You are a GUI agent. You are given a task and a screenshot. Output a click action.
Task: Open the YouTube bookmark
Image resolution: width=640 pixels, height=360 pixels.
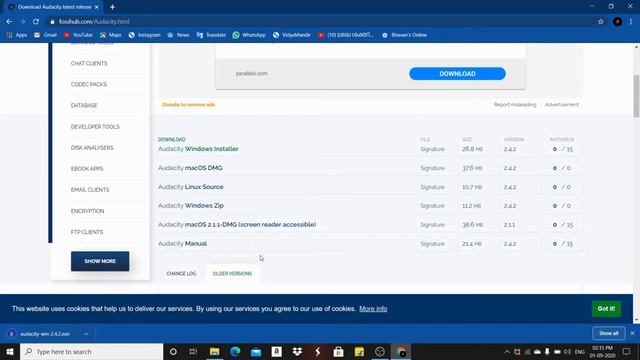(78, 35)
